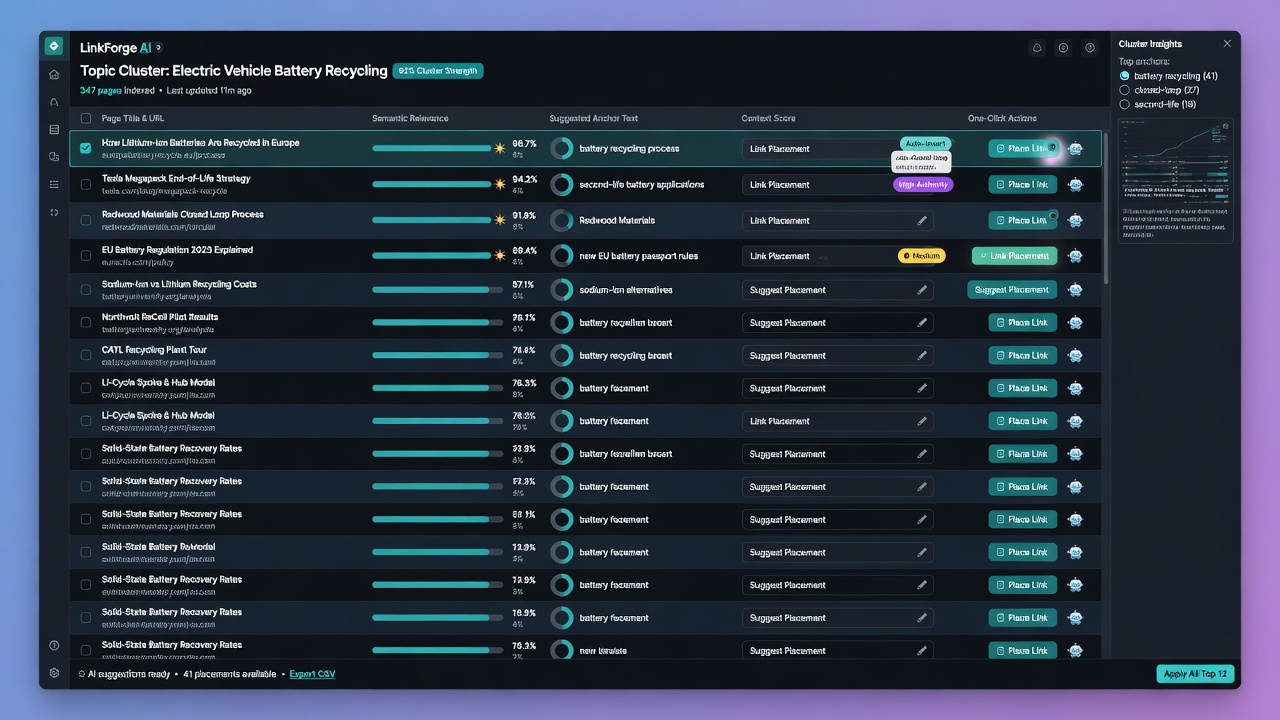Viewport: 1280px width, 720px height.
Task: Click sun icon in Tesla Megapack row
Action: click(500, 184)
